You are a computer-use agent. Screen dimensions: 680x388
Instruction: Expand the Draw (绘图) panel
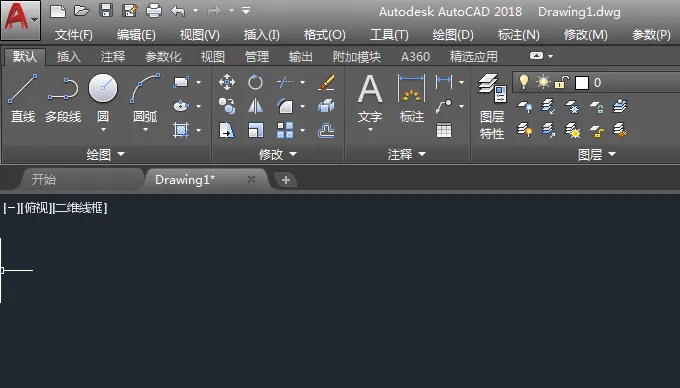pos(105,154)
